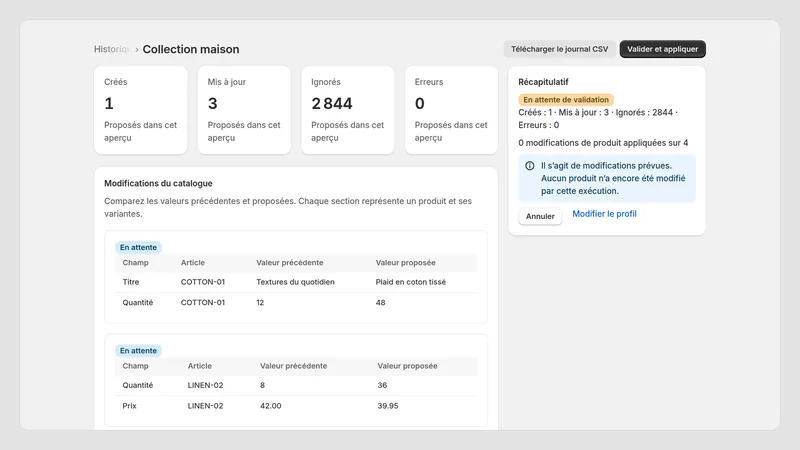Click the previous price 42.00
This screenshot has width=800, height=450.
[270, 406]
